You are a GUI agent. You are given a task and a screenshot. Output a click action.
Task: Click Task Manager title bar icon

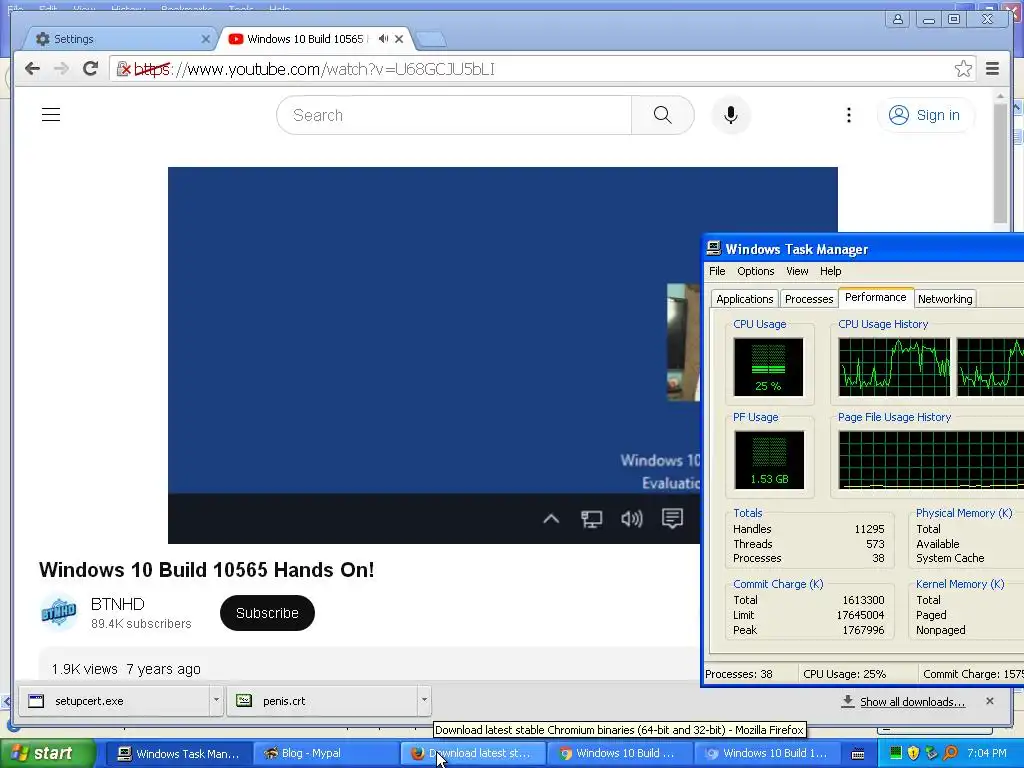tap(714, 248)
